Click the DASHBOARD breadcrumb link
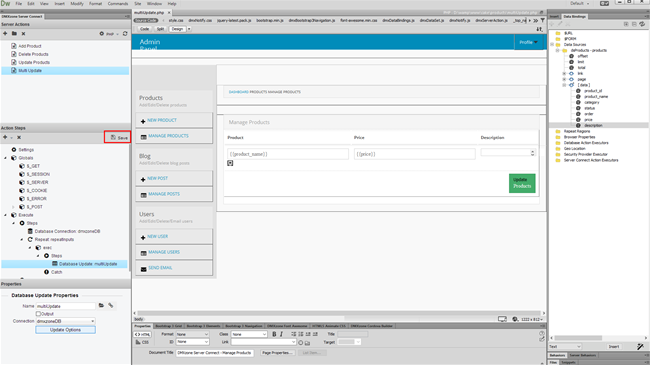Image resolution: width=650 pixels, height=365 pixels. 238,92
